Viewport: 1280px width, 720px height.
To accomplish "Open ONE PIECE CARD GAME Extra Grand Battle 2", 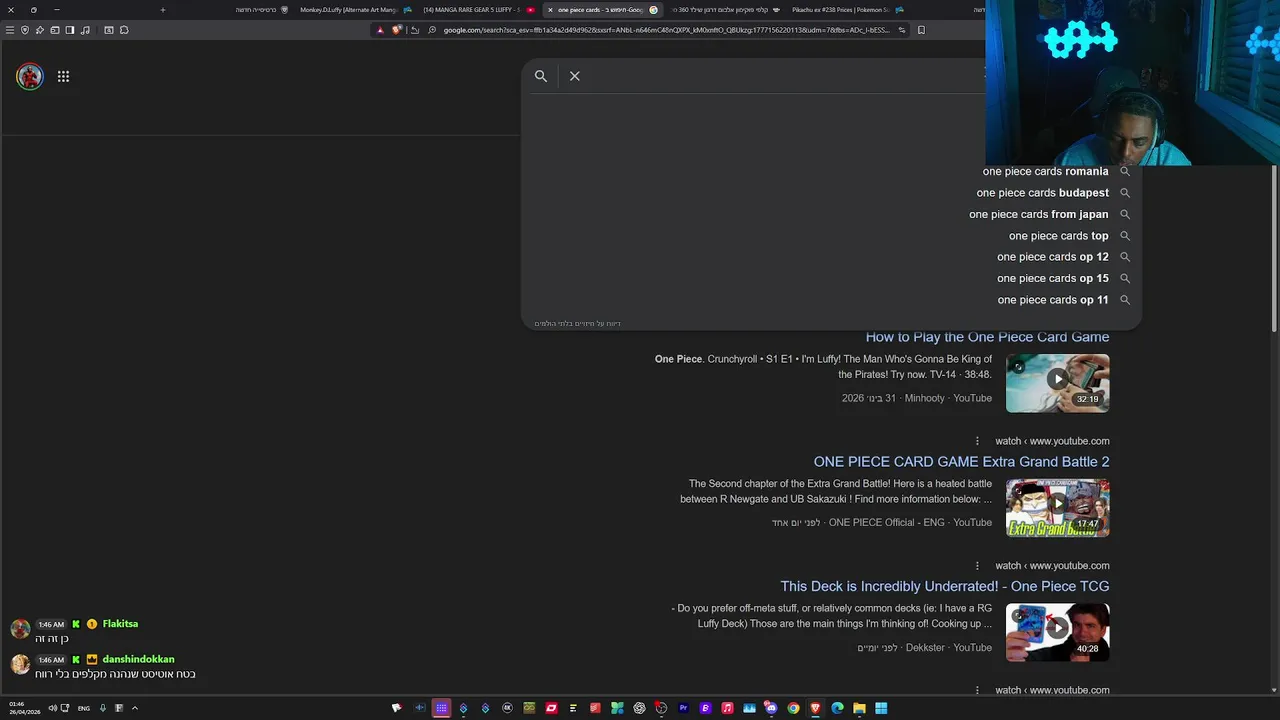I will (x=961, y=462).
